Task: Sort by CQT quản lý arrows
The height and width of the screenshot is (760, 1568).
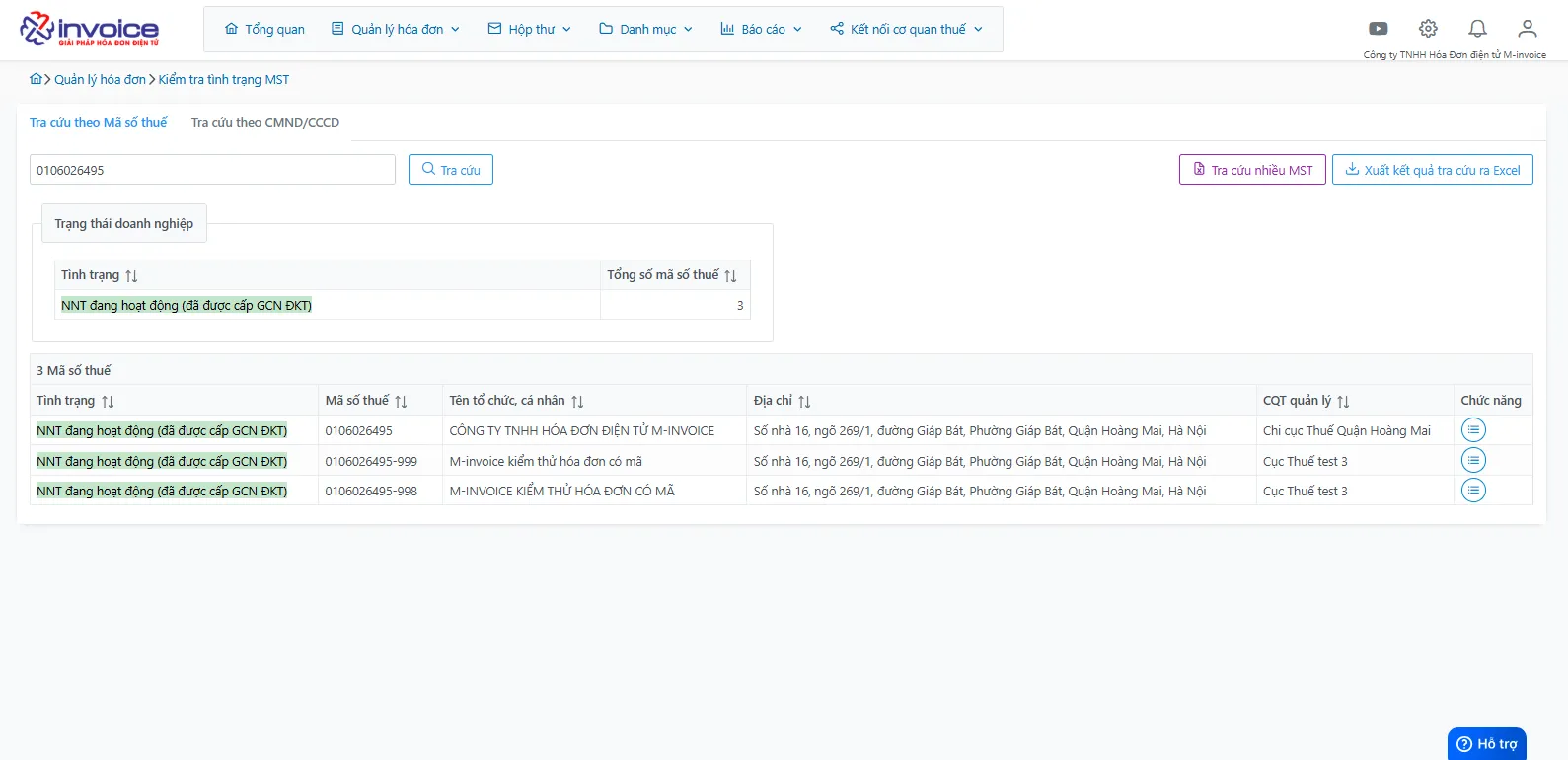Action: 1343,402
